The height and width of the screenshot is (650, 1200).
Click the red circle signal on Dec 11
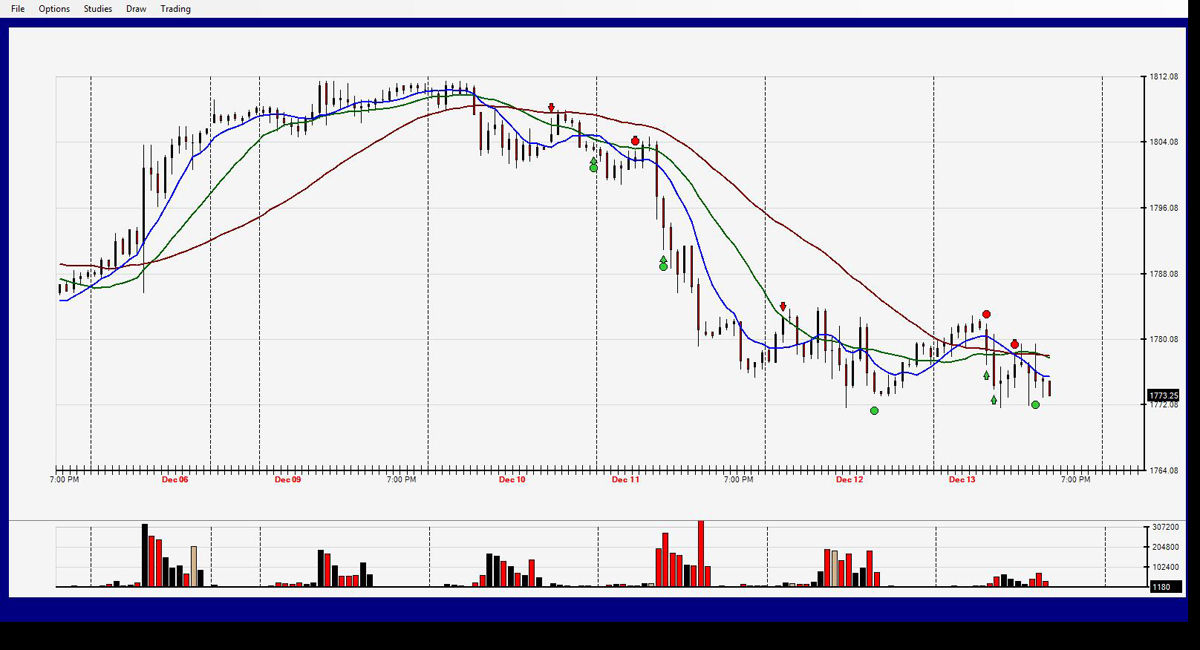[635, 141]
